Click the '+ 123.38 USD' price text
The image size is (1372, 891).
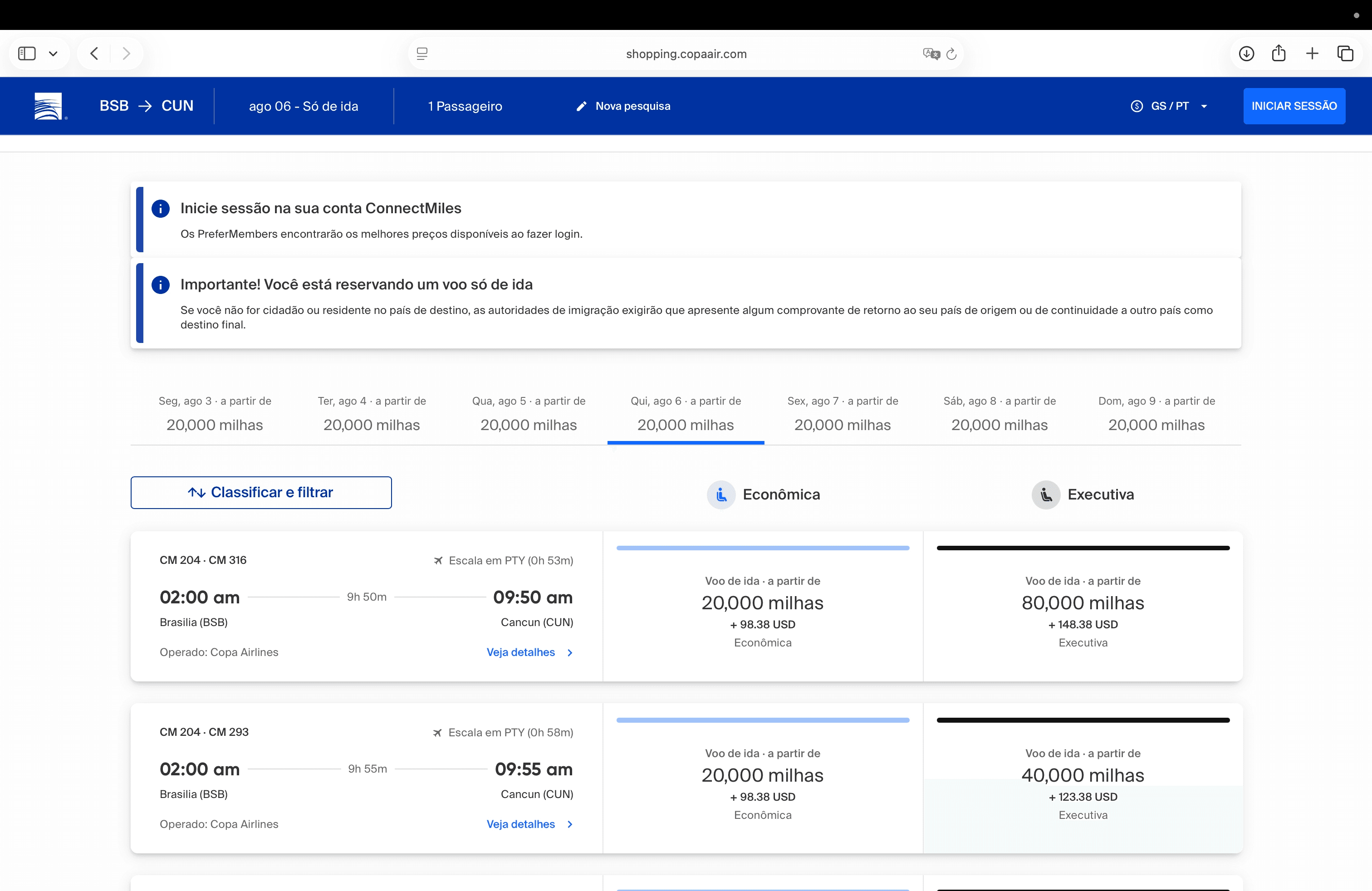point(1083,797)
